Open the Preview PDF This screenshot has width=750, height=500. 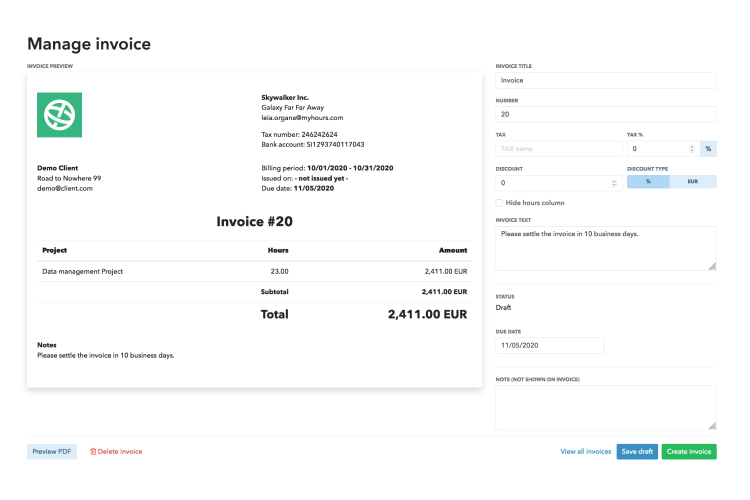click(52, 452)
